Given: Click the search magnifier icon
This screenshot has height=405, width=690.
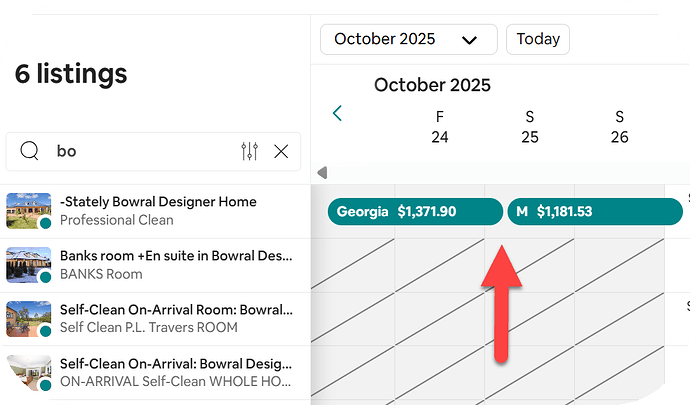Looking at the screenshot, I should pos(30,151).
